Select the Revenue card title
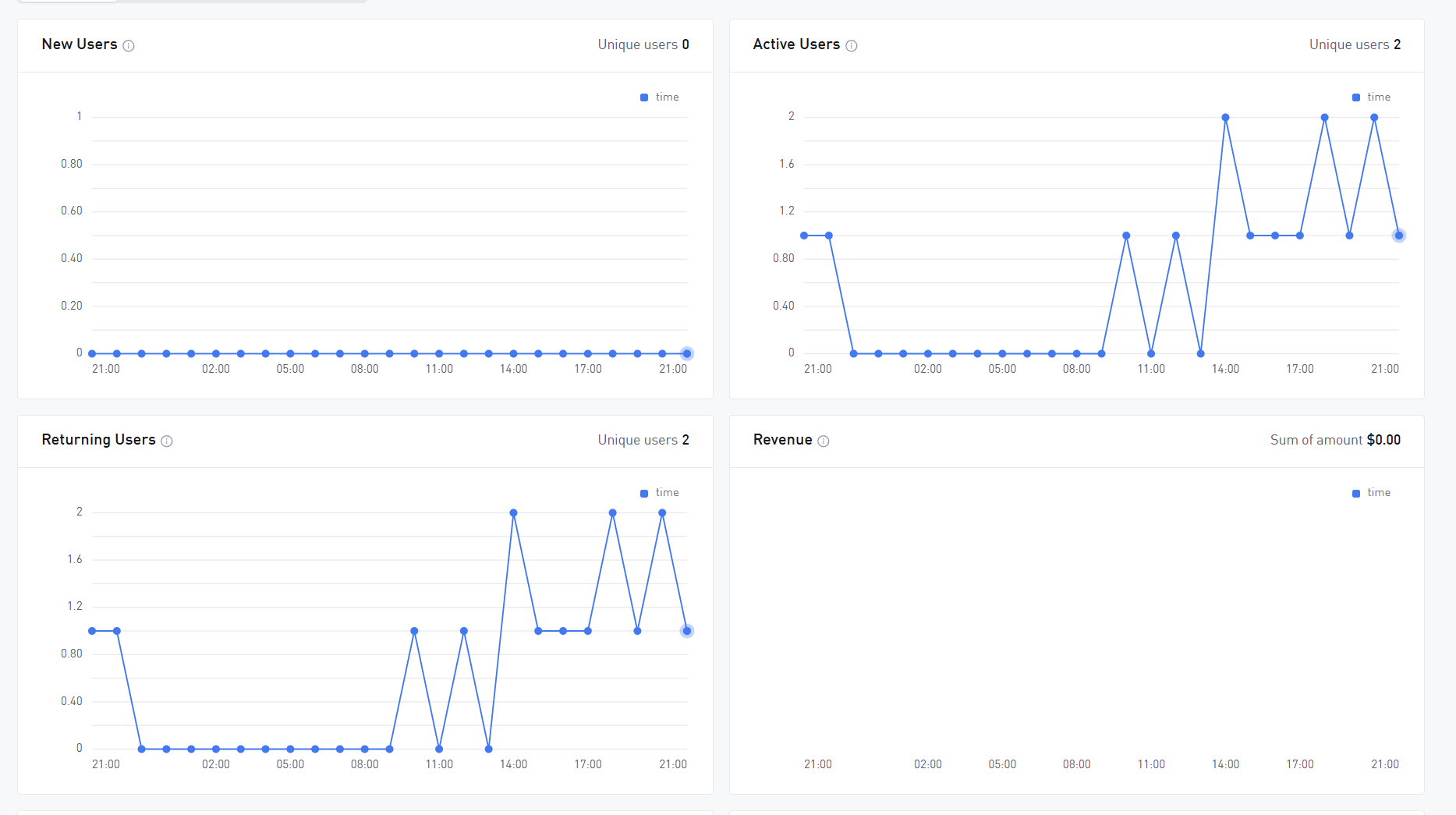Image resolution: width=1456 pixels, height=815 pixels. click(783, 440)
